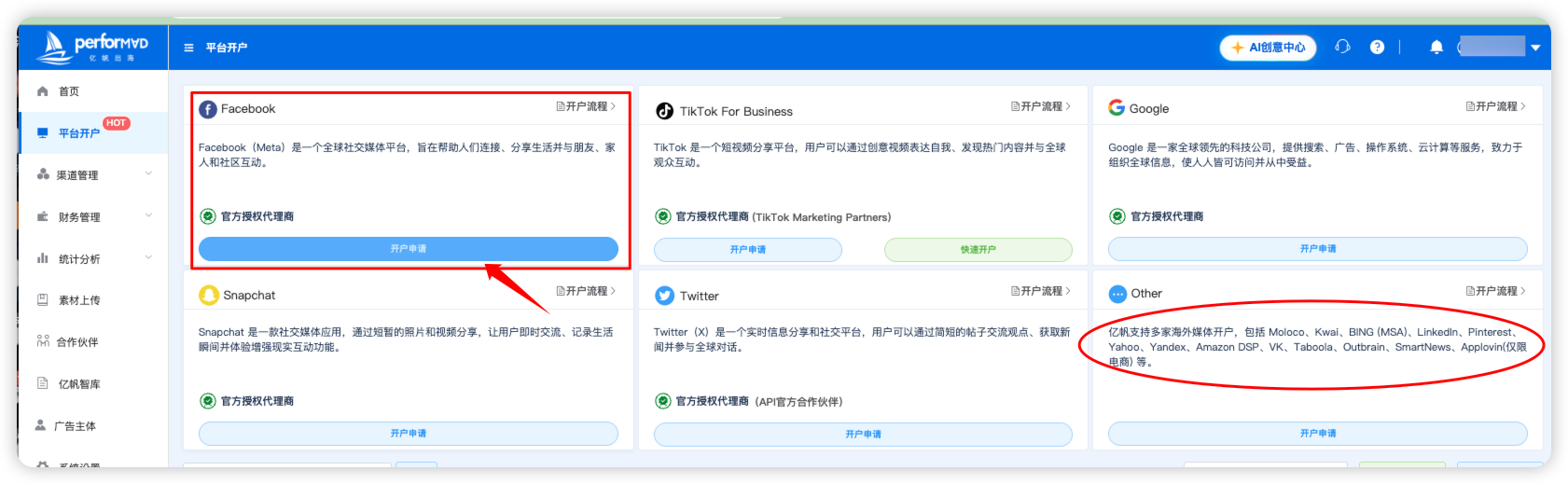
Task: Click the Snapchat ghost logo icon
Action: pyautogui.click(x=209, y=295)
